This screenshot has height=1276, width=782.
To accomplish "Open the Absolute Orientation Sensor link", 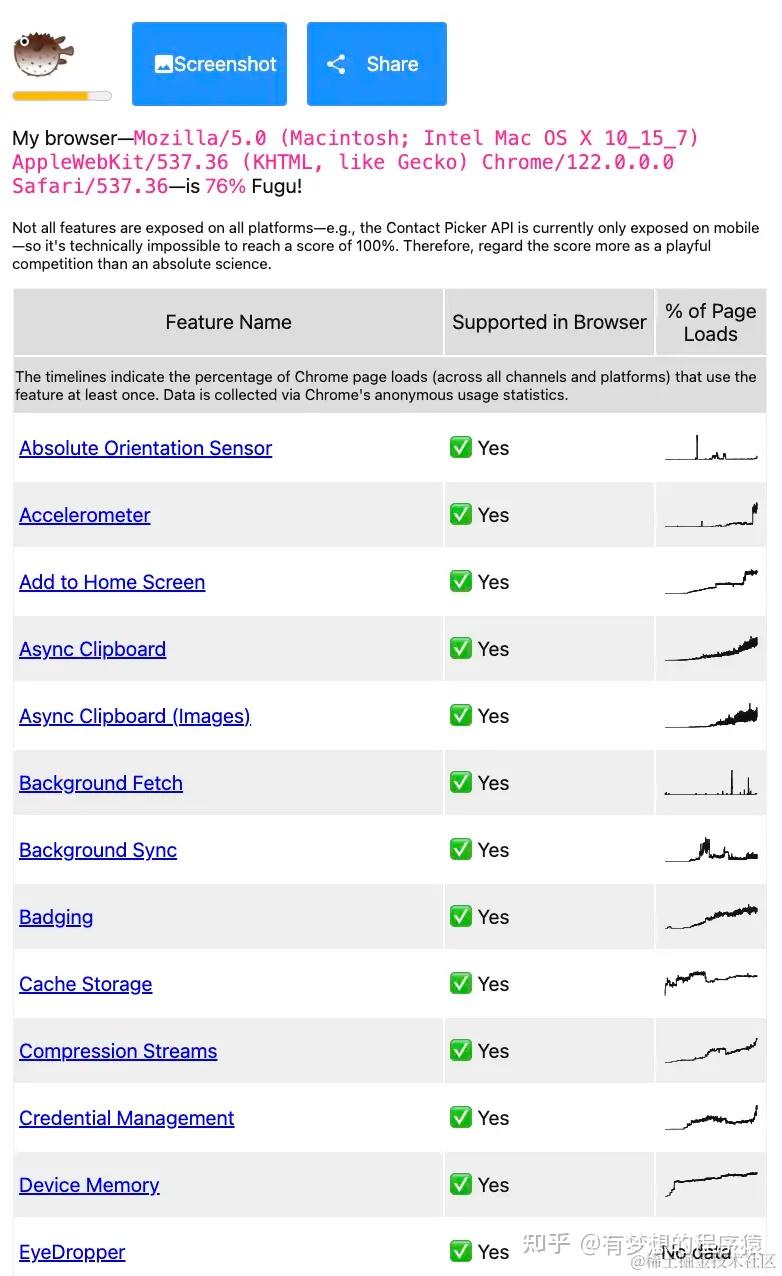I will point(145,448).
